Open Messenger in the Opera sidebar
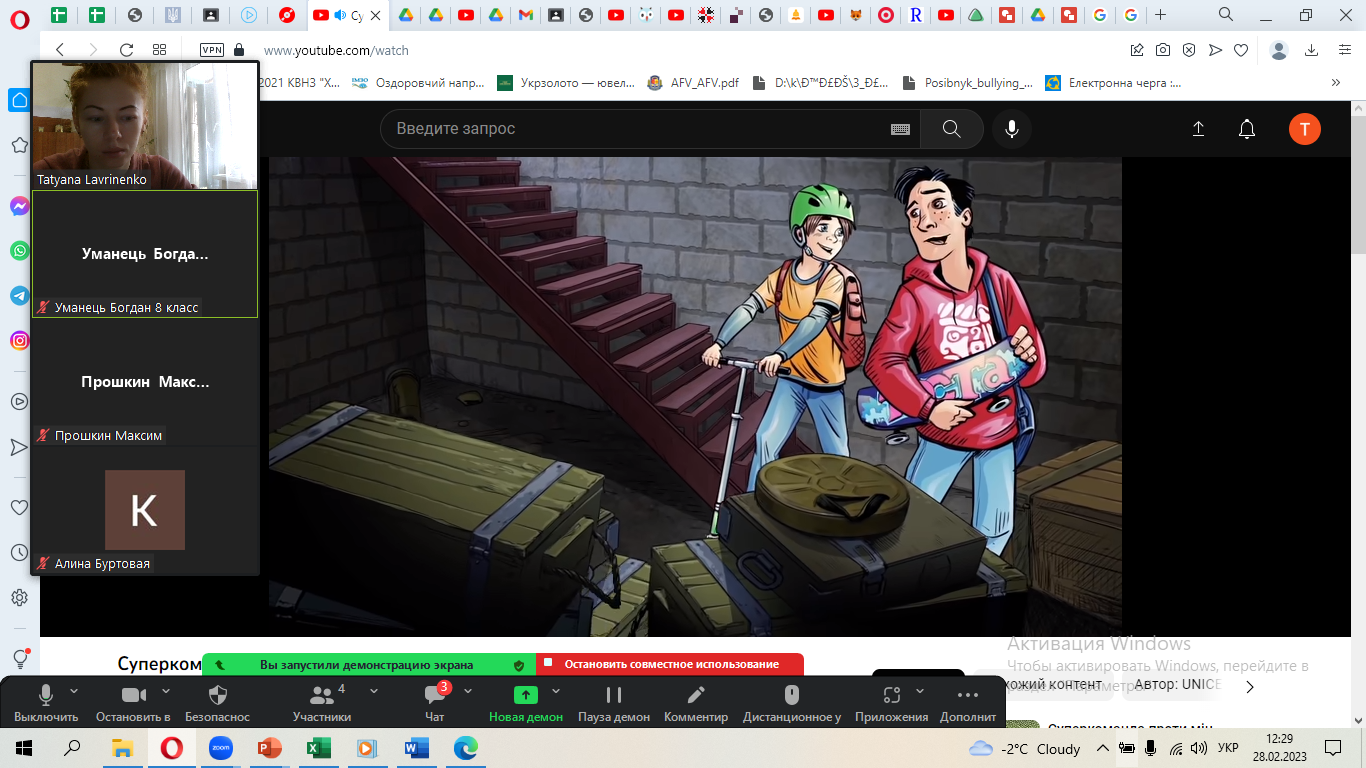The width and height of the screenshot is (1366, 768). [x=19, y=206]
